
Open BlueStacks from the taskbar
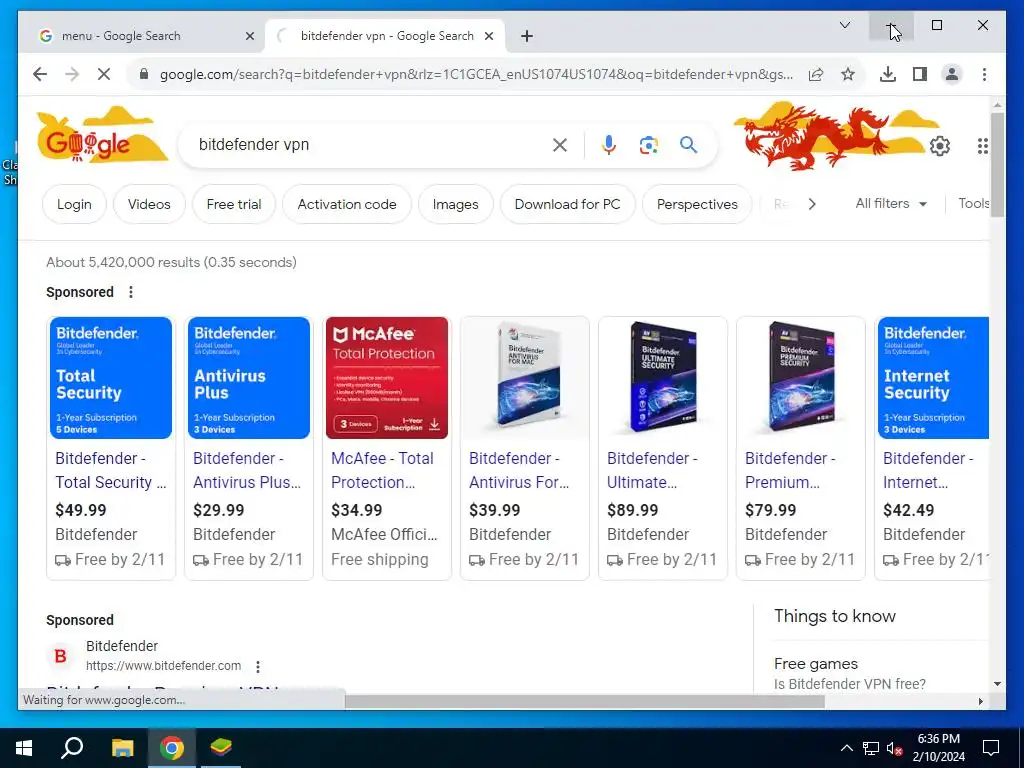pyautogui.click(x=221, y=748)
